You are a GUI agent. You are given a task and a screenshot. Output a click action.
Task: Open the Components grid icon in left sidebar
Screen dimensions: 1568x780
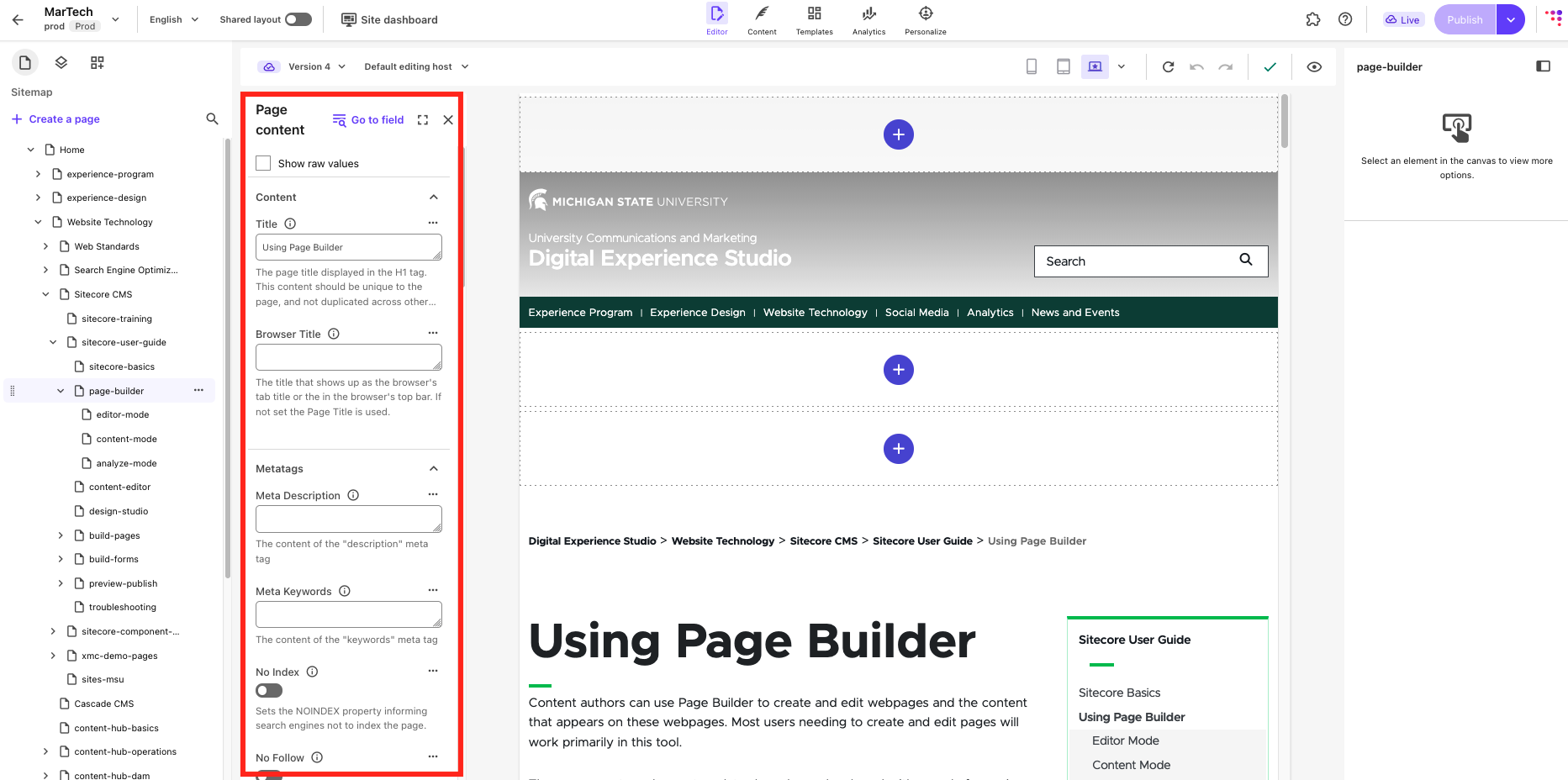click(x=98, y=62)
